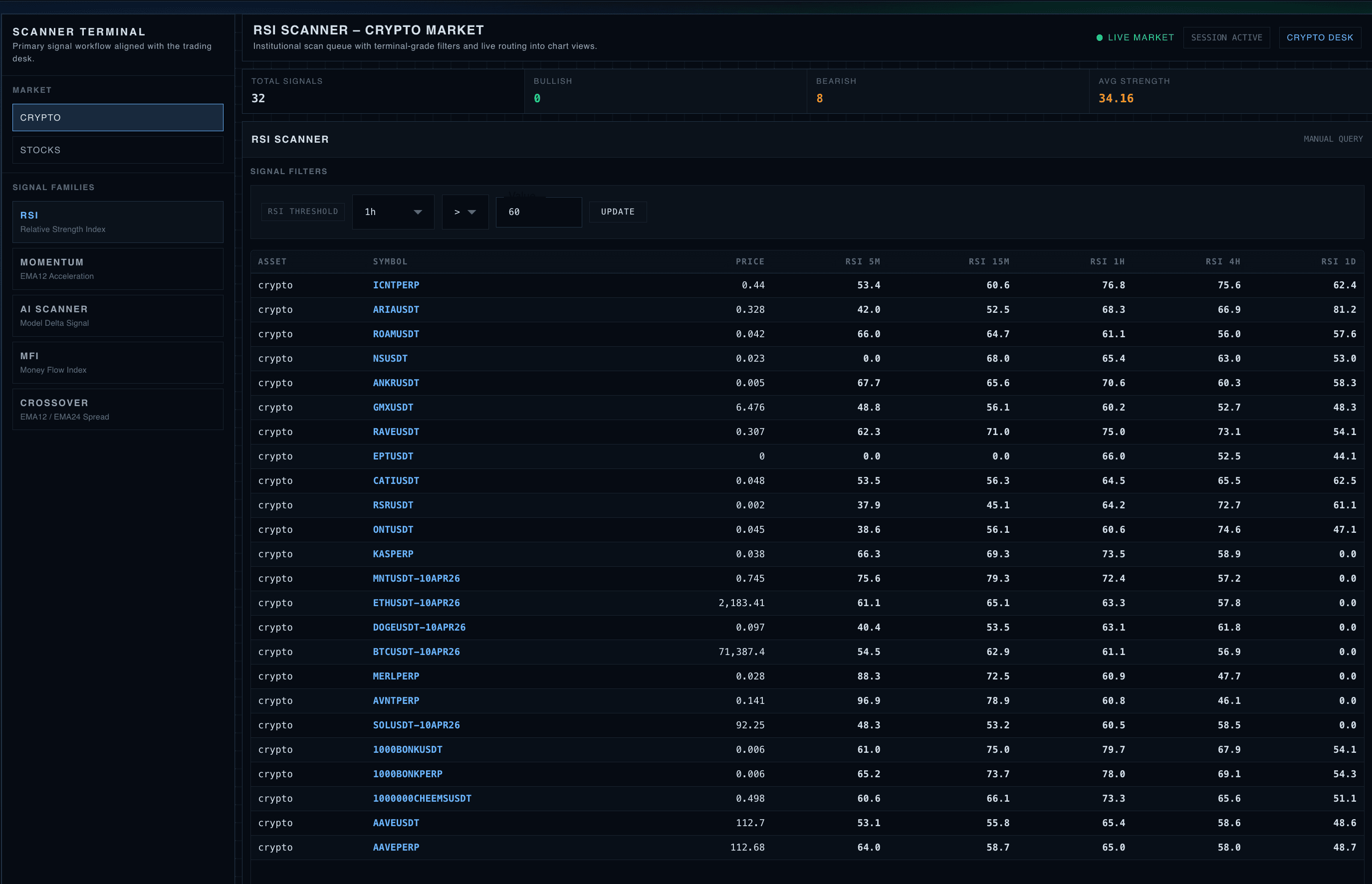Select the MFI Money Flow Index scanner
The width and height of the screenshot is (1372, 884).
click(118, 362)
